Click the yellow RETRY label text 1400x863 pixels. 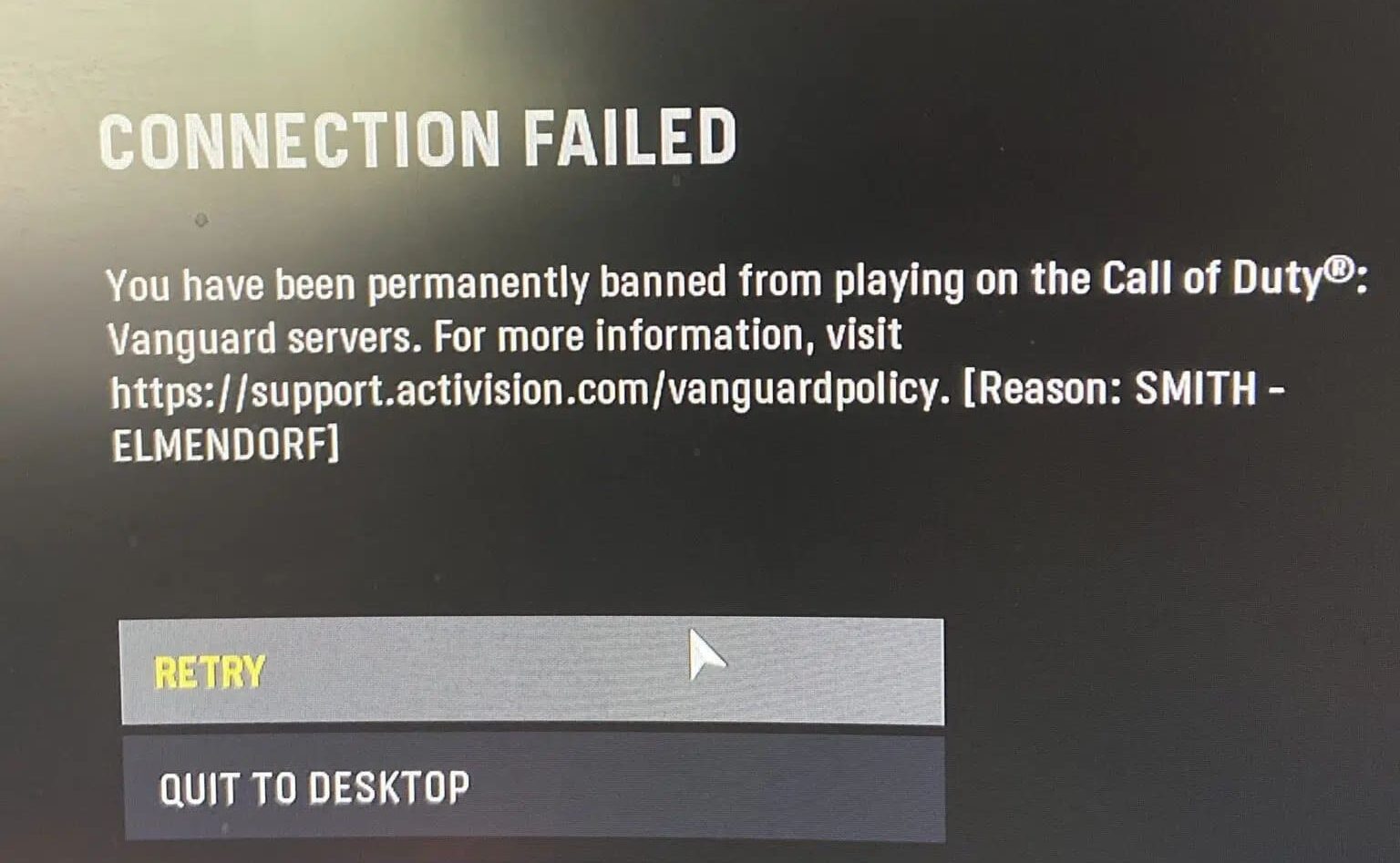pos(210,673)
